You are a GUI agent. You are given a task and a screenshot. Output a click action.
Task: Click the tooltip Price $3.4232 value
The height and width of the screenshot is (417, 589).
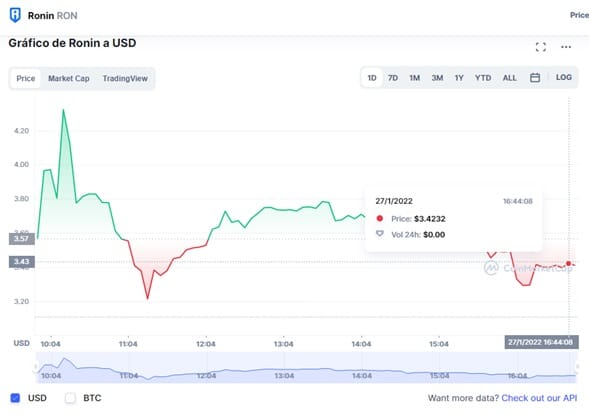pyautogui.click(x=429, y=219)
